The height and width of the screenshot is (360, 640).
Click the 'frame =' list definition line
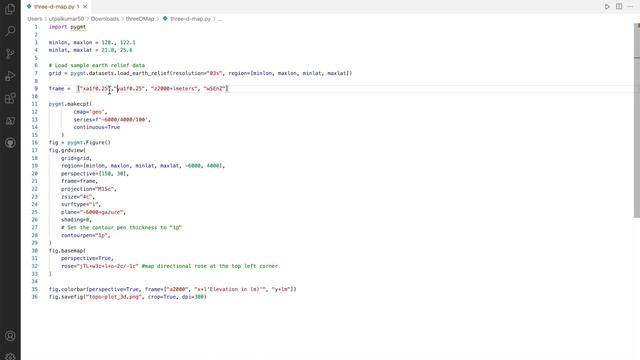pyautogui.click(x=138, y=89)
